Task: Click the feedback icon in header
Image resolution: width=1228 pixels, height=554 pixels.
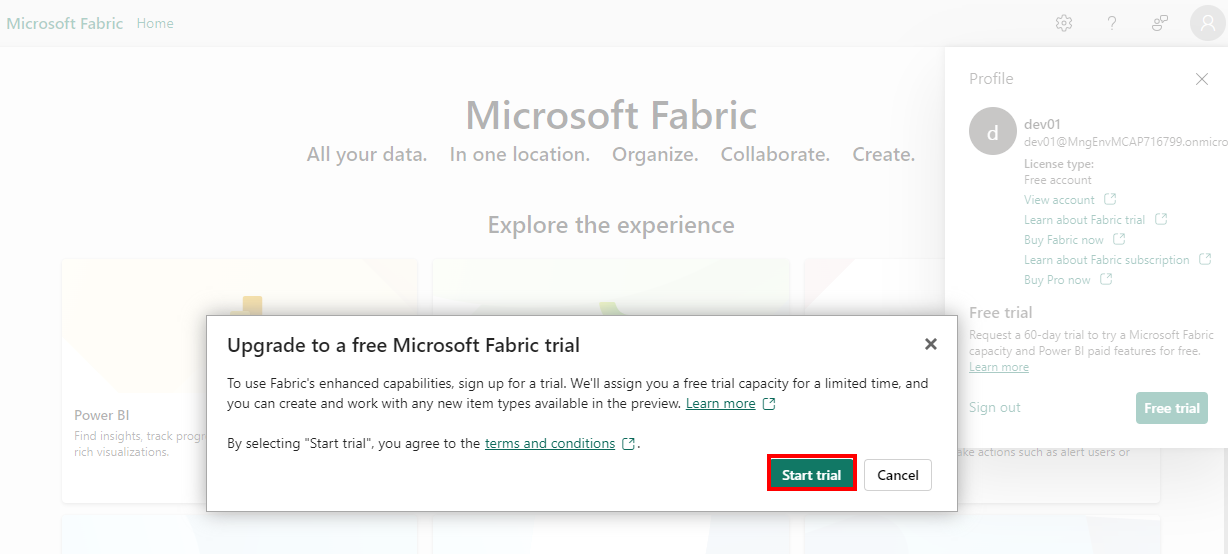Action: tap(1159, 23)
